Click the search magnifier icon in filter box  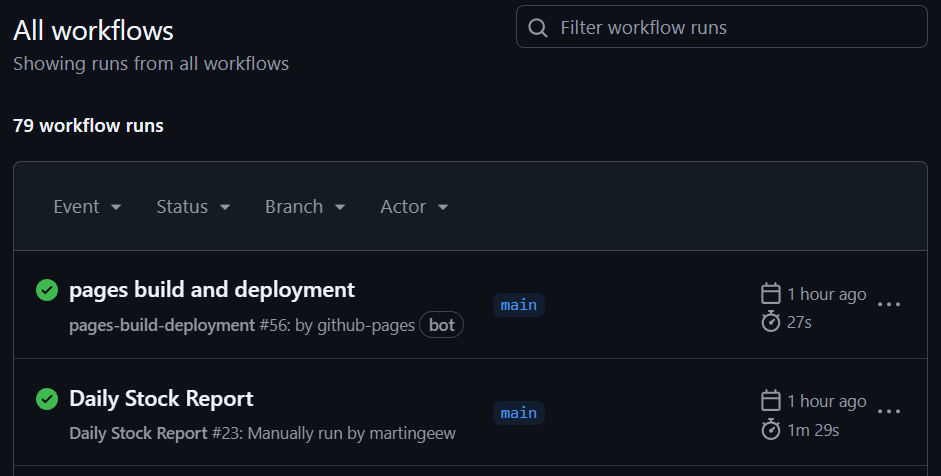coord(538,28)
